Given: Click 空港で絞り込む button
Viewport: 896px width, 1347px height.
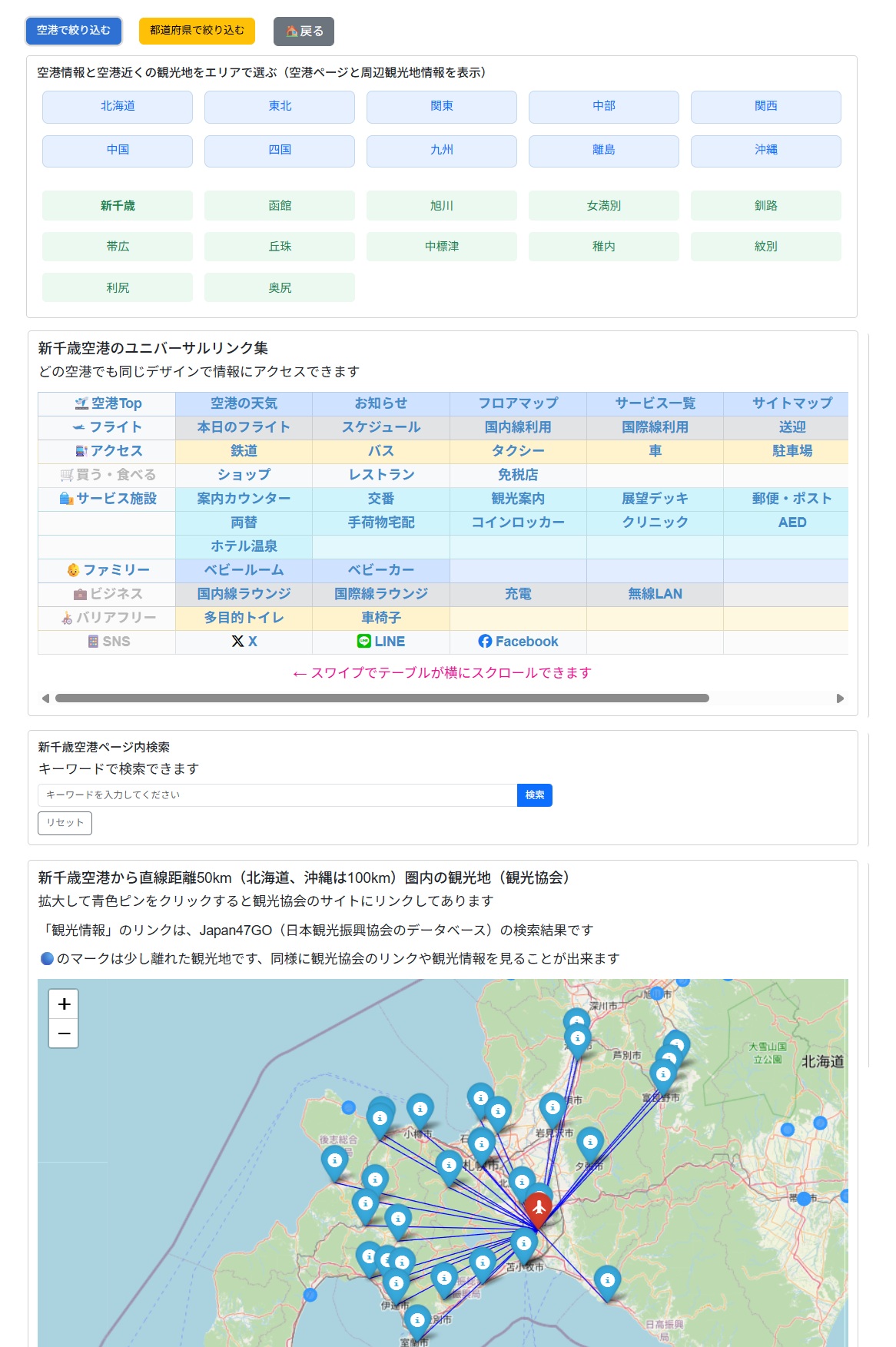Looking at the screenshot, I should click(x=74, y=31).
